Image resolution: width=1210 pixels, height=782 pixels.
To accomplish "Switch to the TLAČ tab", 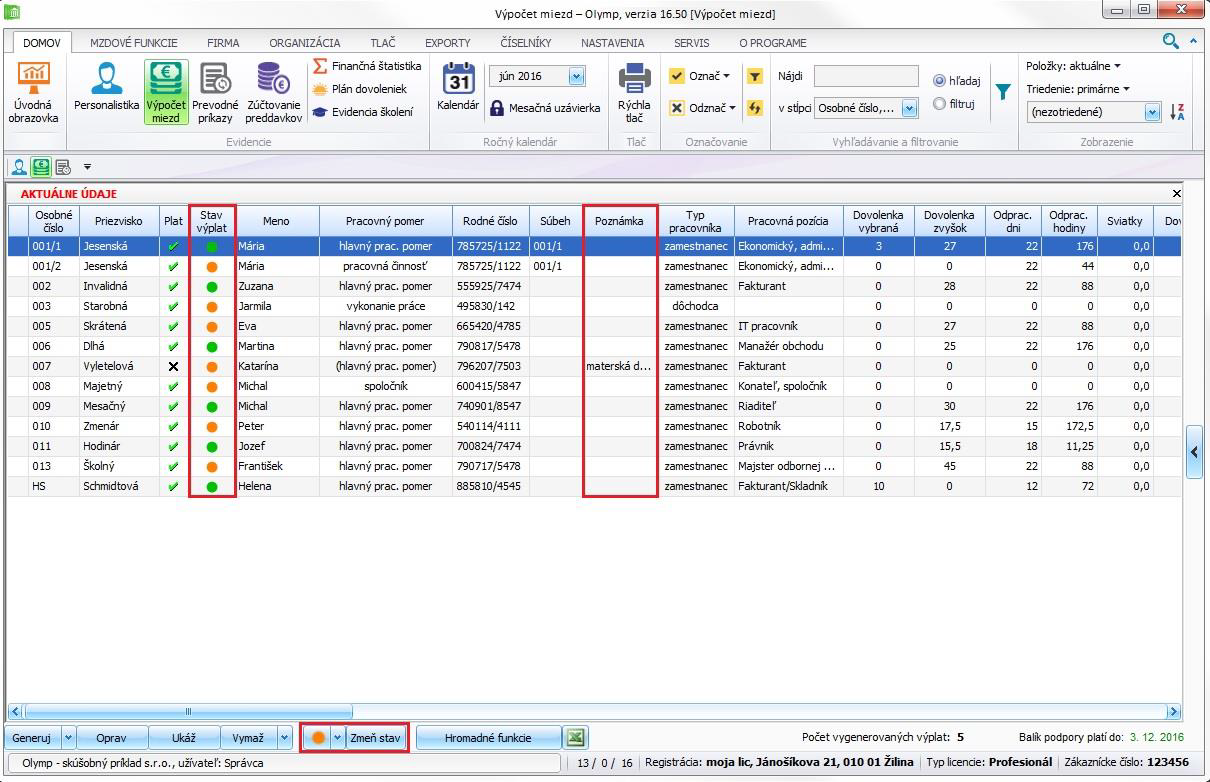I will click(x=383, y=43).
